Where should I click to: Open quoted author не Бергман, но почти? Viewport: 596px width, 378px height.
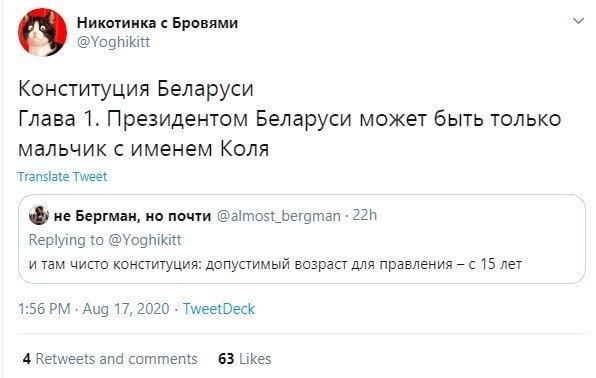coord(132,216)
